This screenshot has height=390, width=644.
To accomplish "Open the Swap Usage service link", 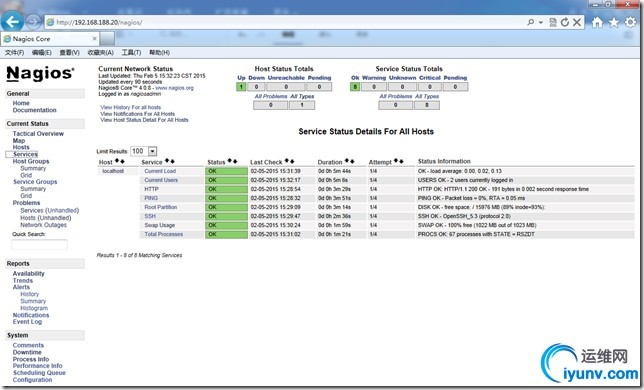I will [159, 225].
